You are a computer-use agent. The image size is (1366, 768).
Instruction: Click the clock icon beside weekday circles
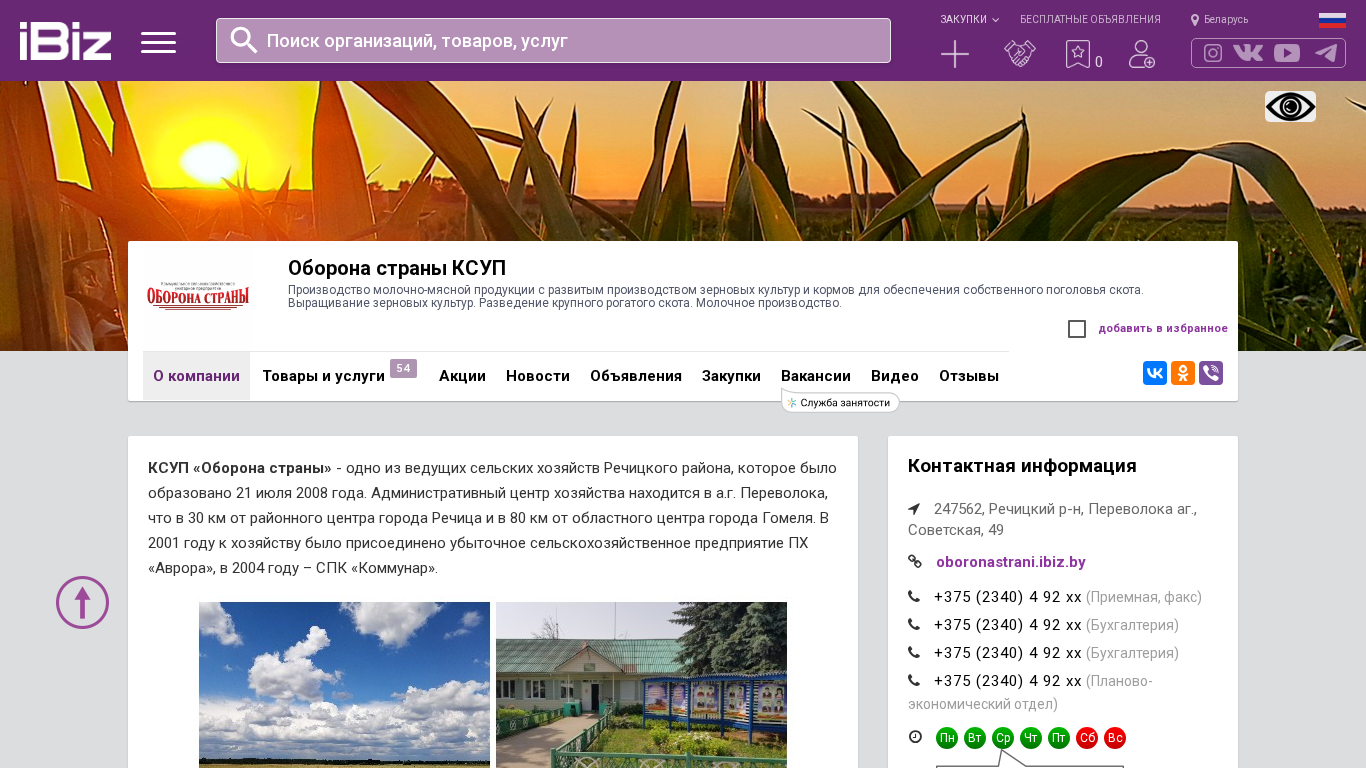click(x=915, y=737)
